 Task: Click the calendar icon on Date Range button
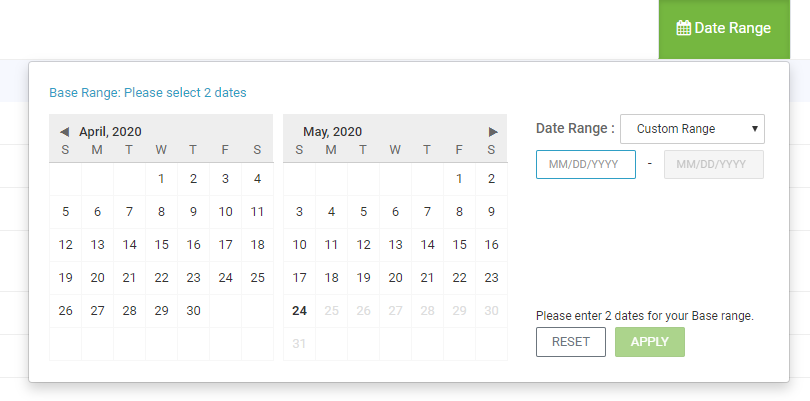pyautogui.click(x=683, y=28)
